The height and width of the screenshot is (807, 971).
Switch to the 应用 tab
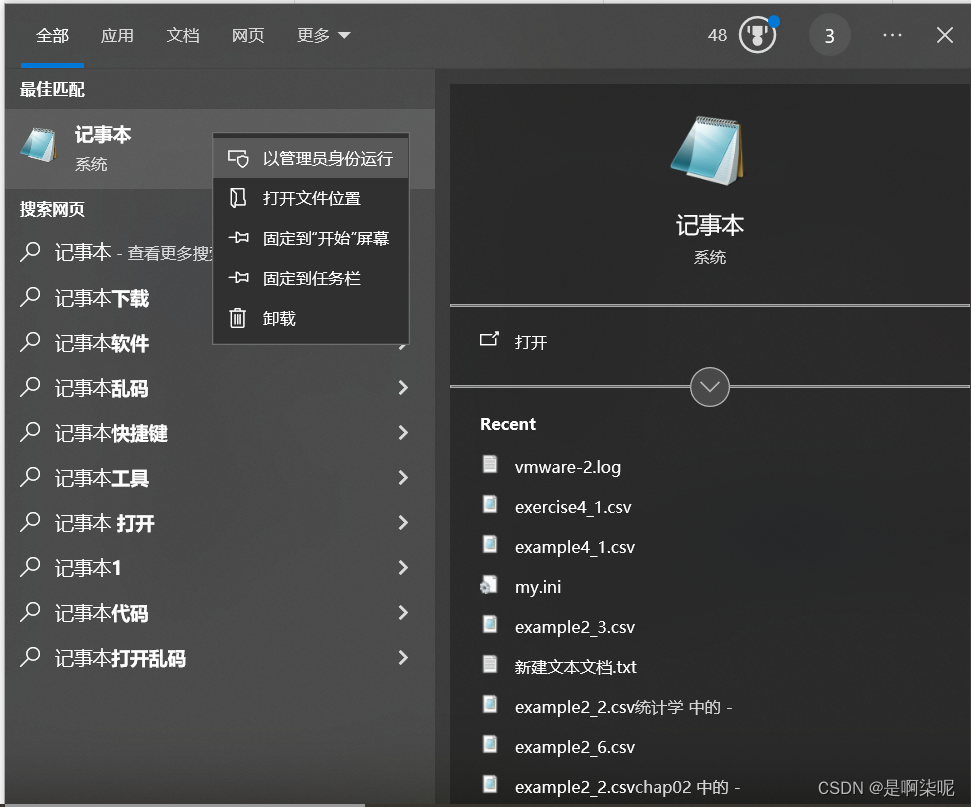pos(117,35)
